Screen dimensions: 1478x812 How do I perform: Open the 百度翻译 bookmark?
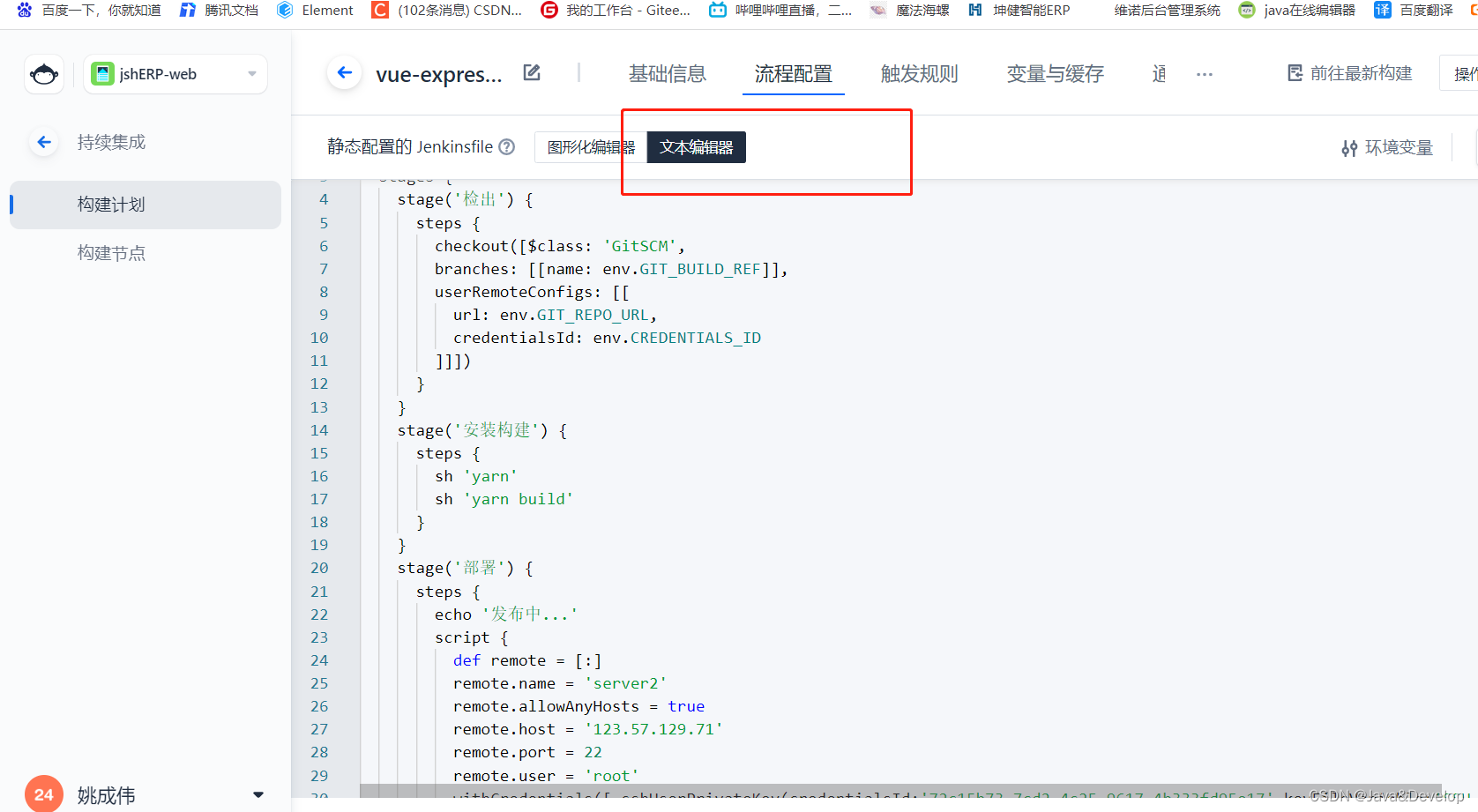1414,10
